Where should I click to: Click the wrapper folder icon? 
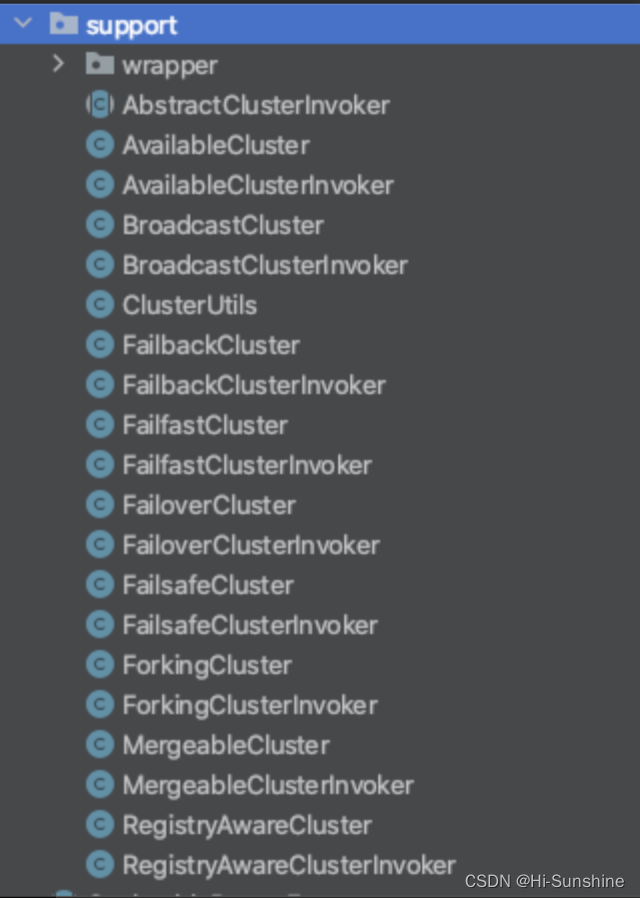pos(100,64)
